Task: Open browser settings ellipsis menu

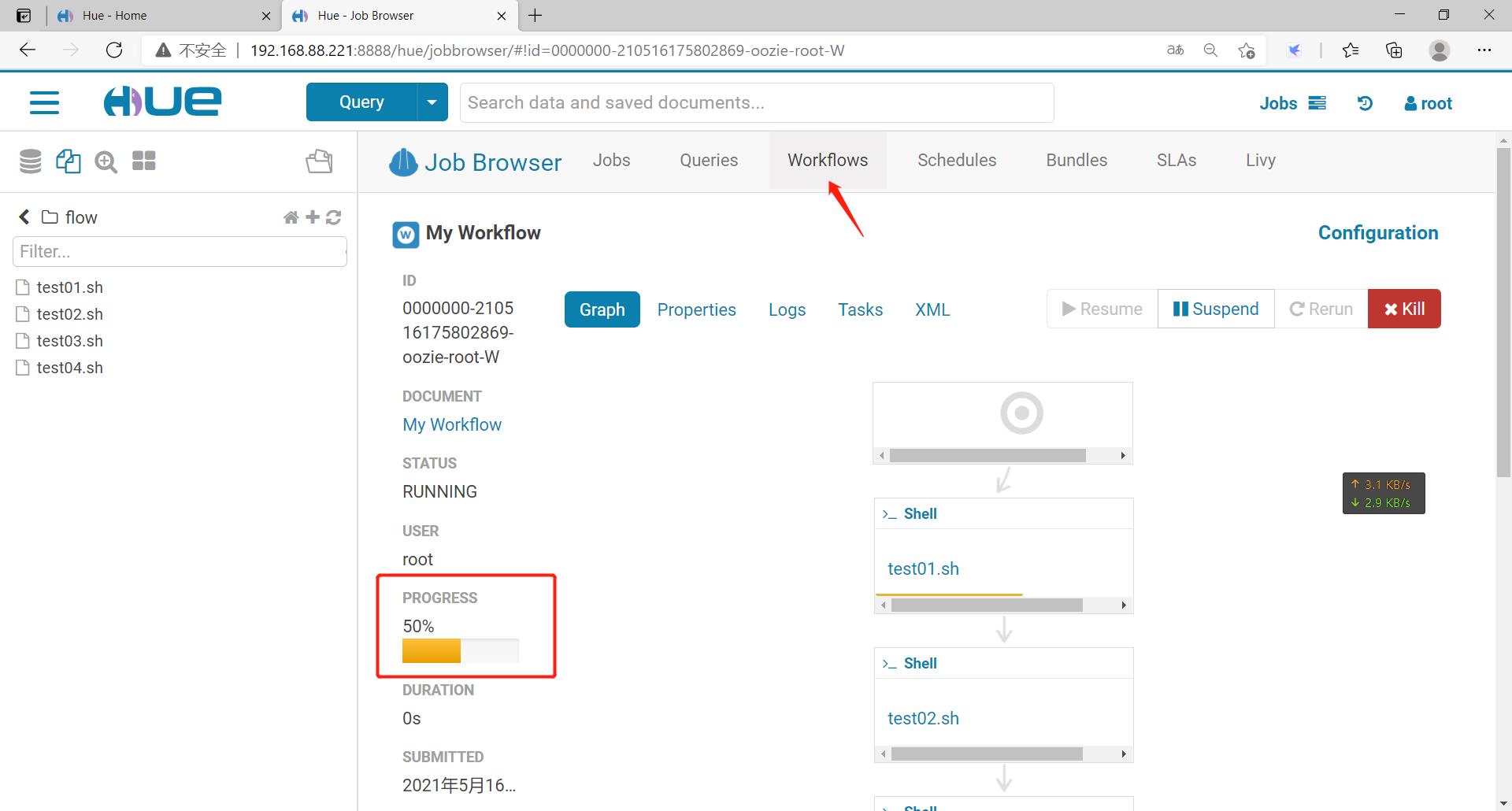Action: 1484,50
